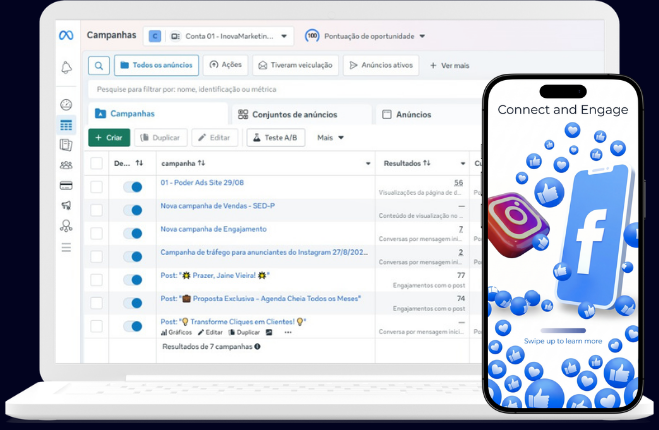Sort by the De... column arrows
The image size is (659, 430).
tap(139, 163)
